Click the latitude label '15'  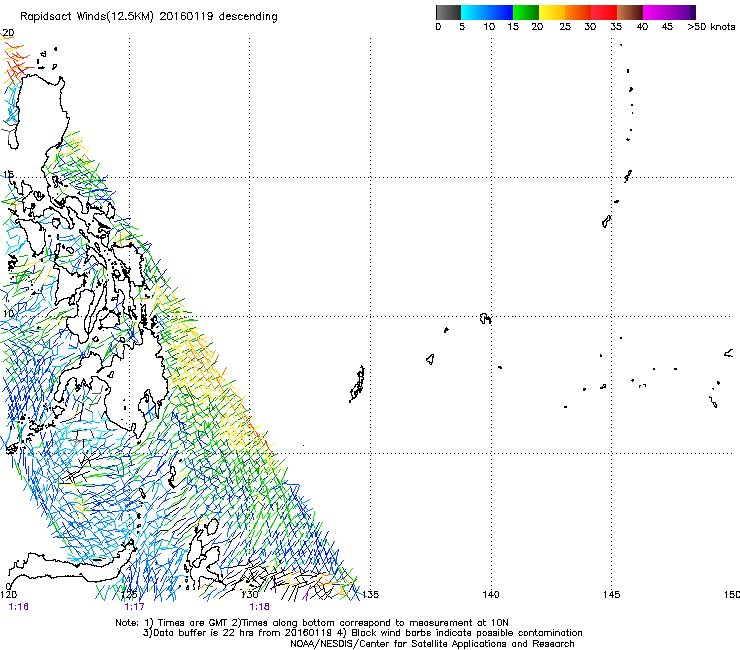tap(8, 175)
